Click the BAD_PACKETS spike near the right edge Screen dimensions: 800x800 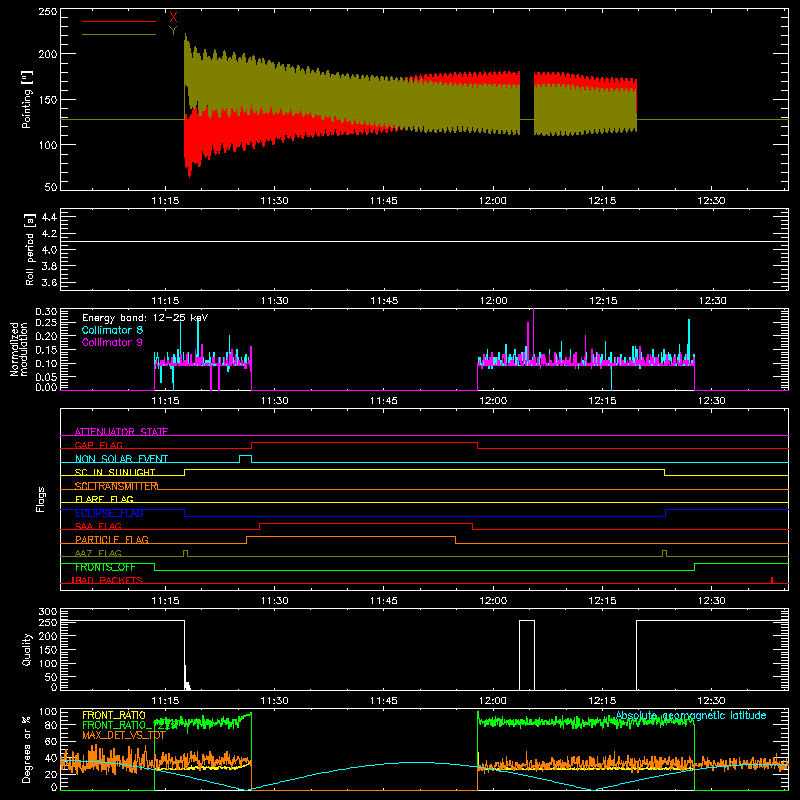[772, 580]
